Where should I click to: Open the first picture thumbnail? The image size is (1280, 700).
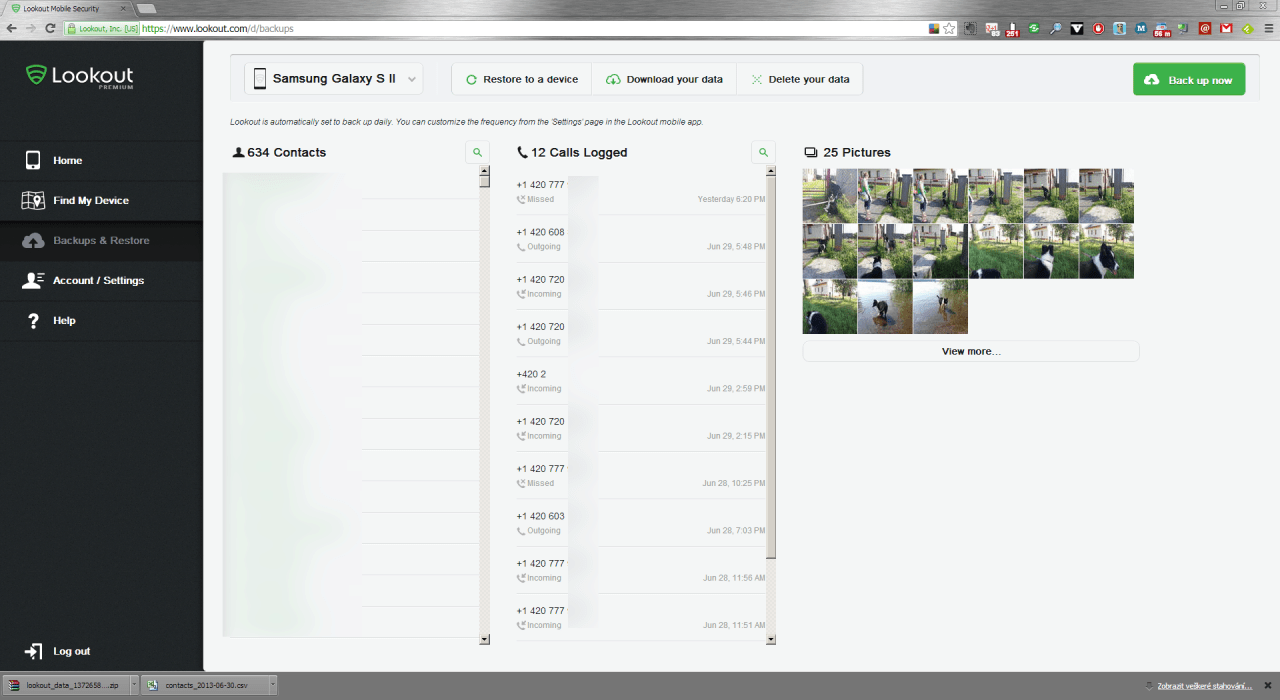pyautogui.click(x=830, y=195)
